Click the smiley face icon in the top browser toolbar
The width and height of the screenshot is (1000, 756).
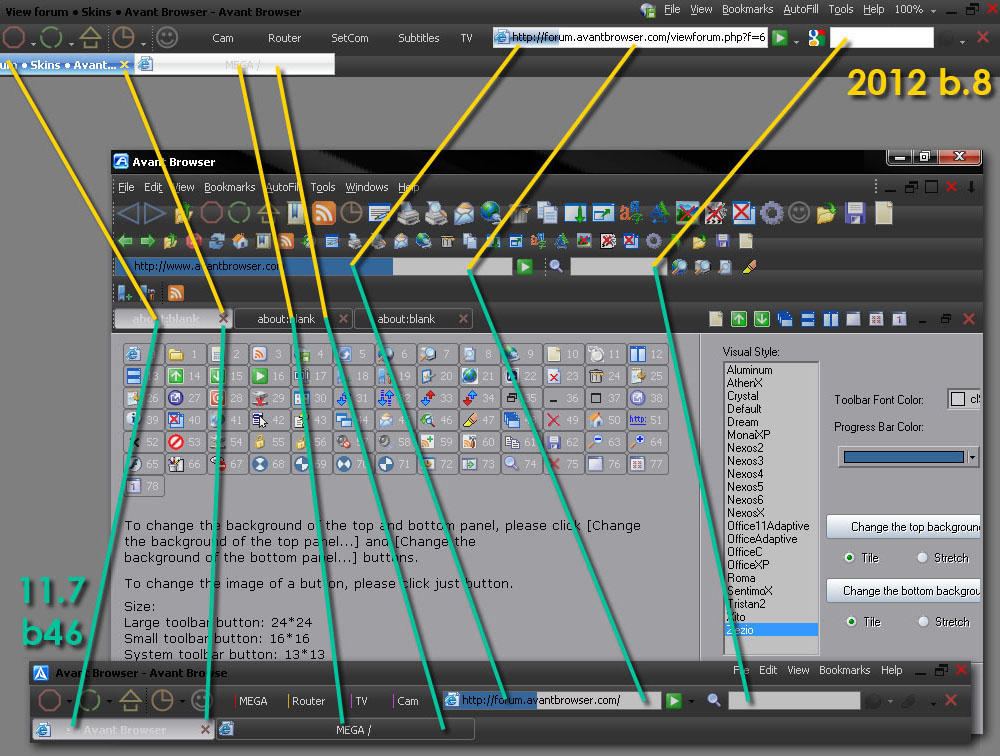pyautogui.click(x=167, y=38)
